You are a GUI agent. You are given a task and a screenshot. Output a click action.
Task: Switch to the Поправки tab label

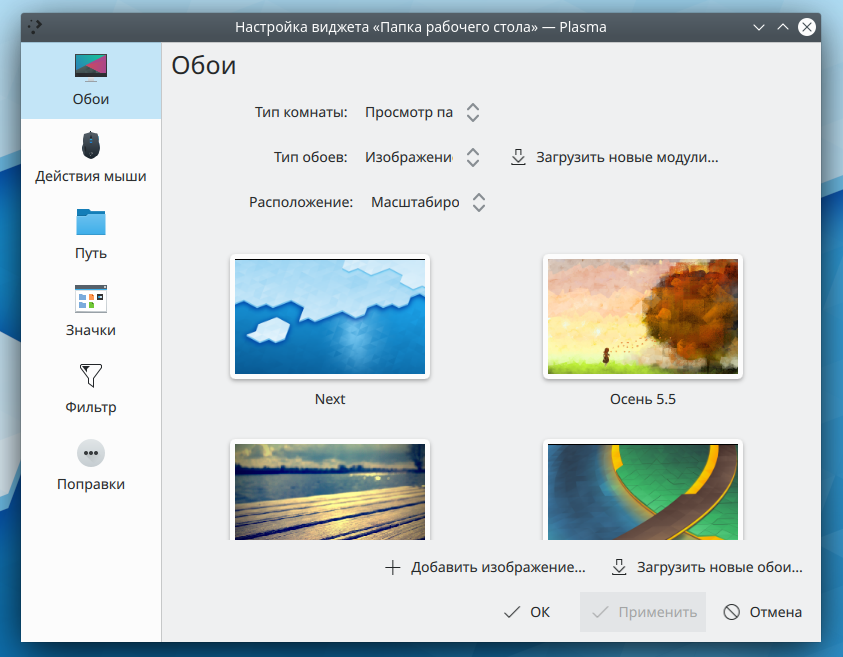pos(91,484)
